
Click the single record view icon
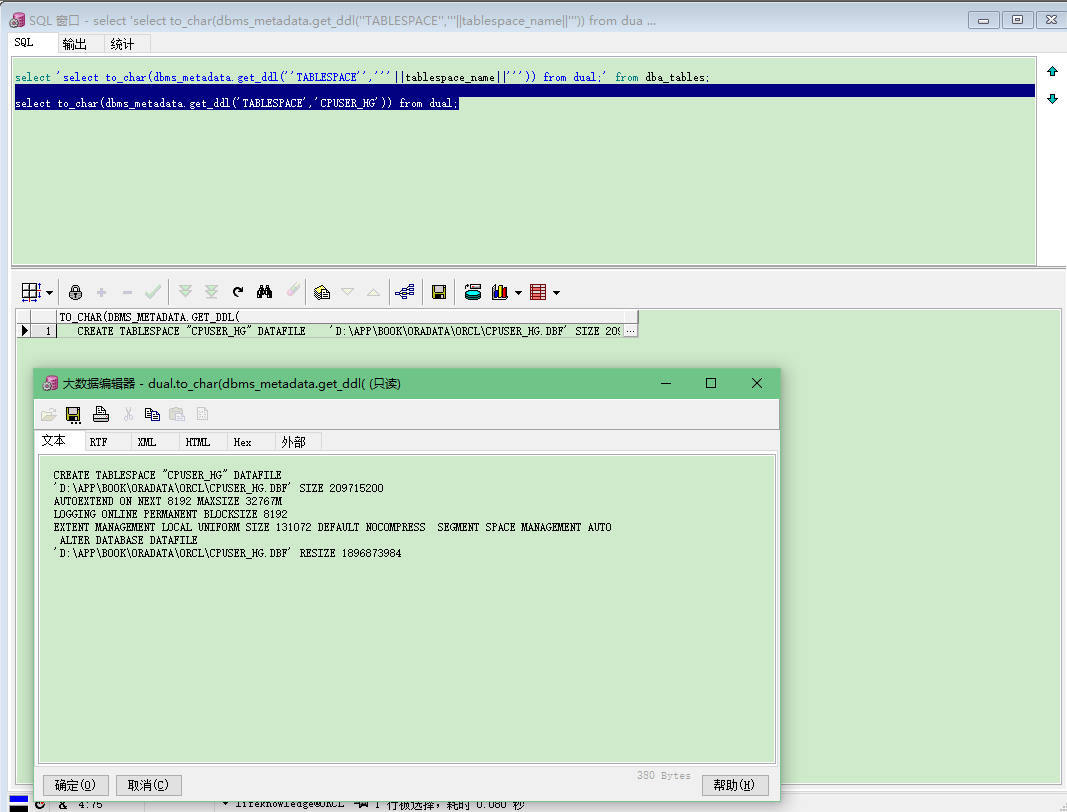[x=322, y=292]
